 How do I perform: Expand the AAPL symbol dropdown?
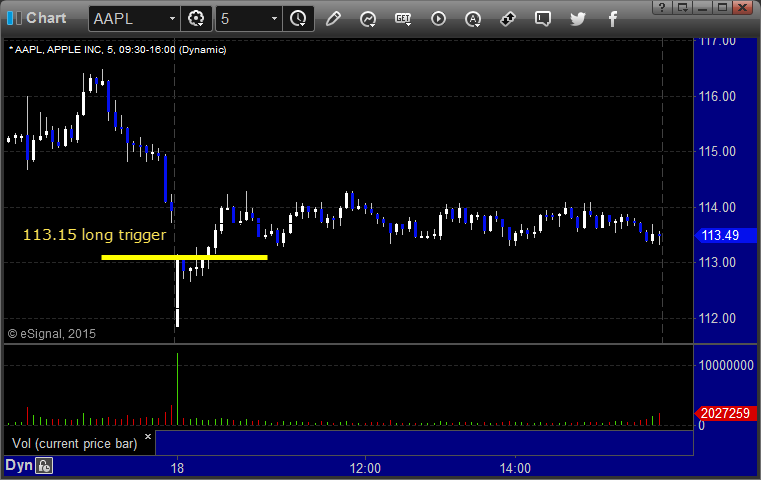172,19
